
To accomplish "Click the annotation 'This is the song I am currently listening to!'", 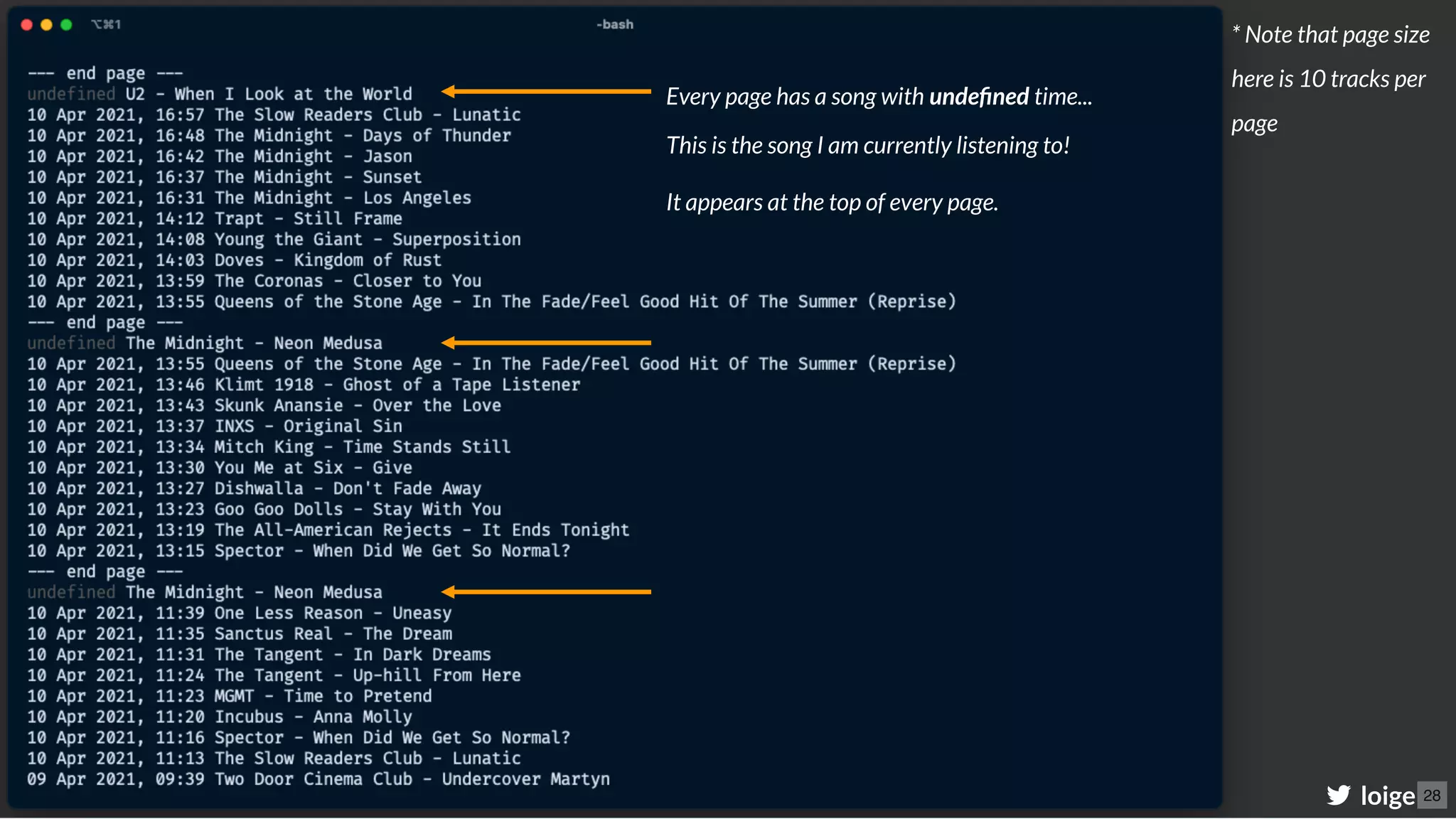I will [868, 146].
